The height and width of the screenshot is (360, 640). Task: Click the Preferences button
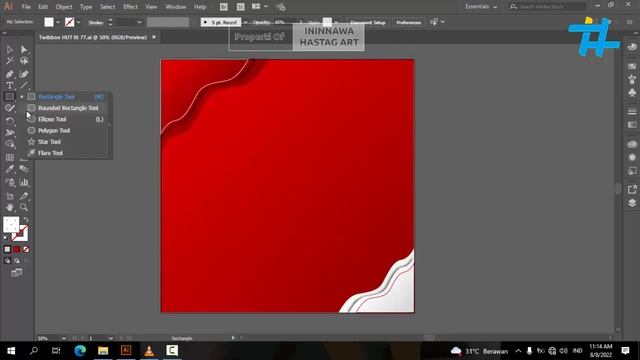[x=409, y=22]
